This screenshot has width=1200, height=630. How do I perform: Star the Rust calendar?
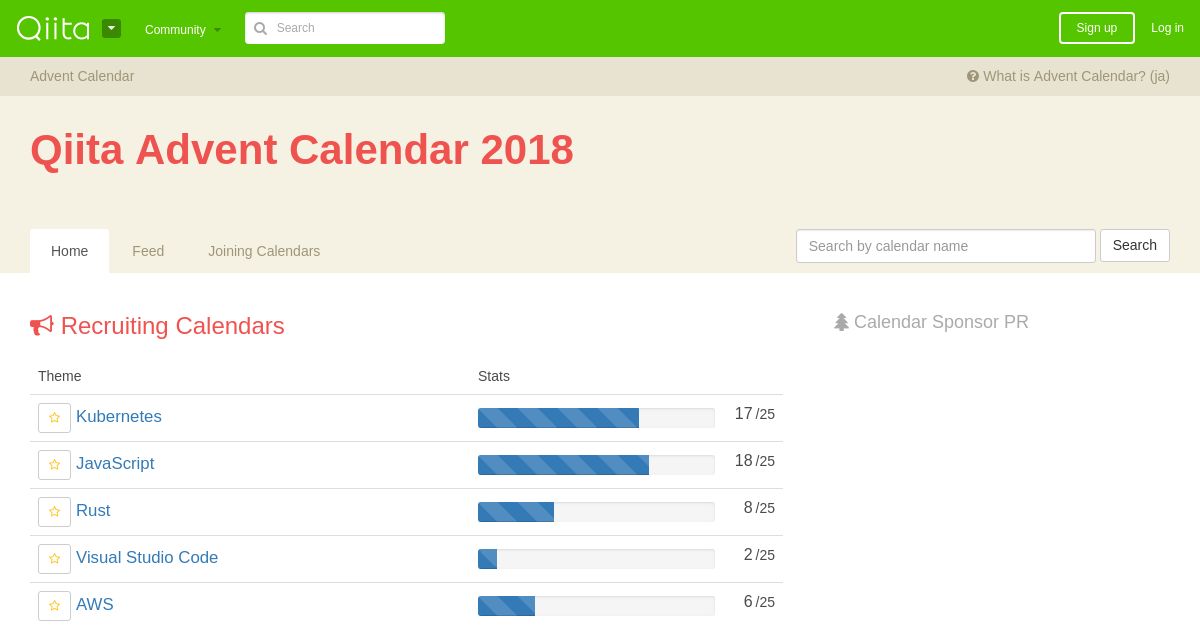(x=54, y=512)
